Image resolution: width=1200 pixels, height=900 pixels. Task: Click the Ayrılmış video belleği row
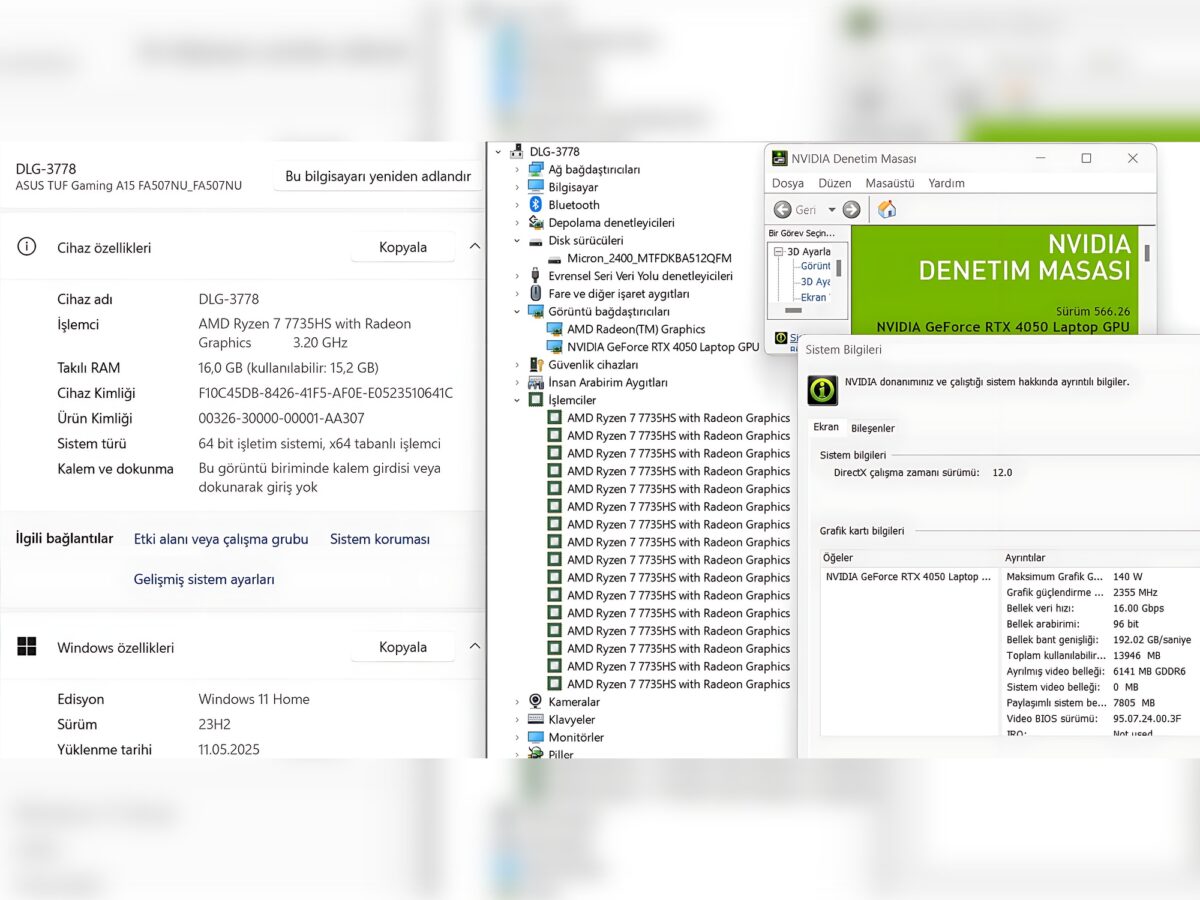click(1100, 671)
